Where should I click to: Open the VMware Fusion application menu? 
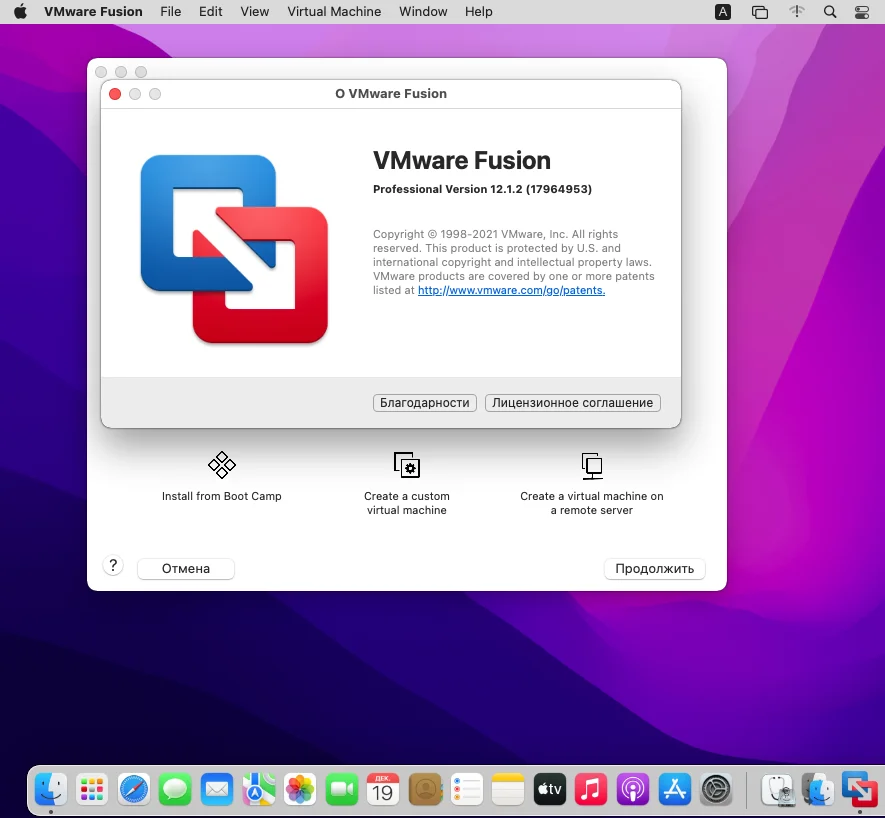point(93,11)
